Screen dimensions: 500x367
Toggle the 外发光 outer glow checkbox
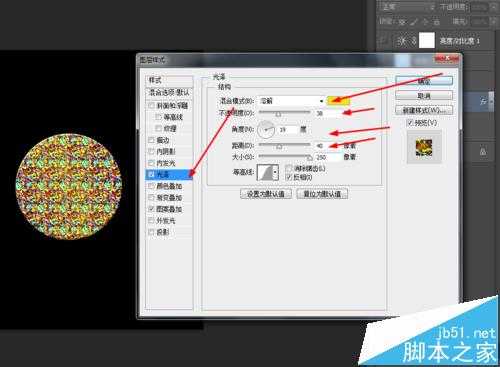pyautogui.click(x=151, y=221)
